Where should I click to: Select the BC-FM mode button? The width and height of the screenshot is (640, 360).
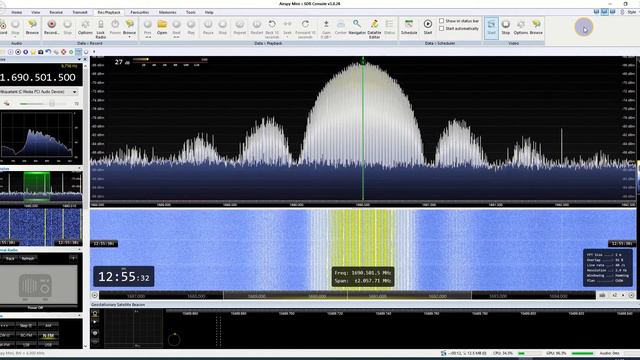pyautogui.click(x=26, y=336)
